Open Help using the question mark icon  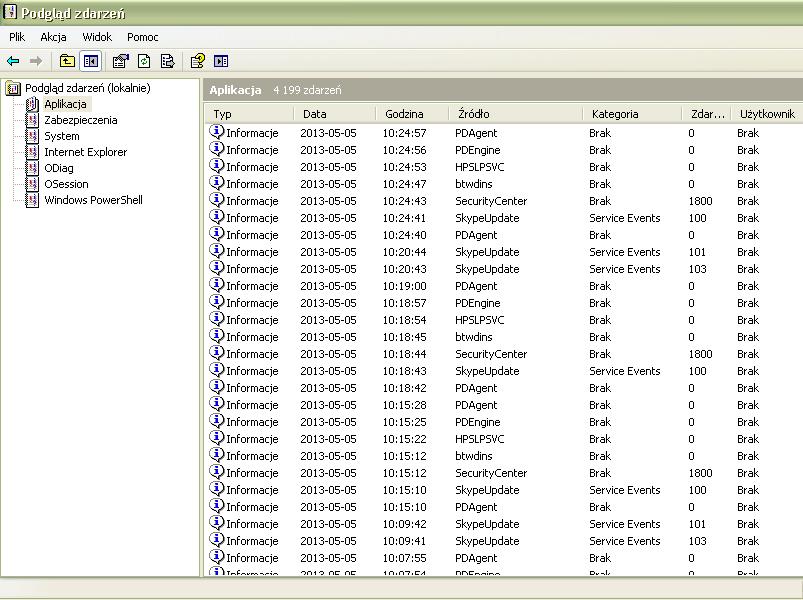click(198, 61)
